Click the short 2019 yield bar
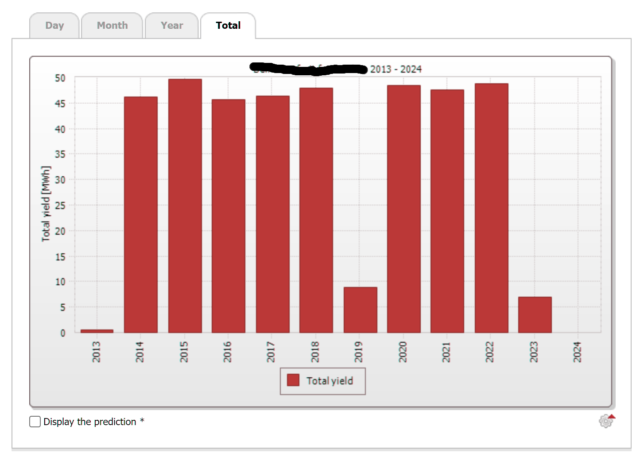The width and height of the screenshot is (640, 457). 360,310
